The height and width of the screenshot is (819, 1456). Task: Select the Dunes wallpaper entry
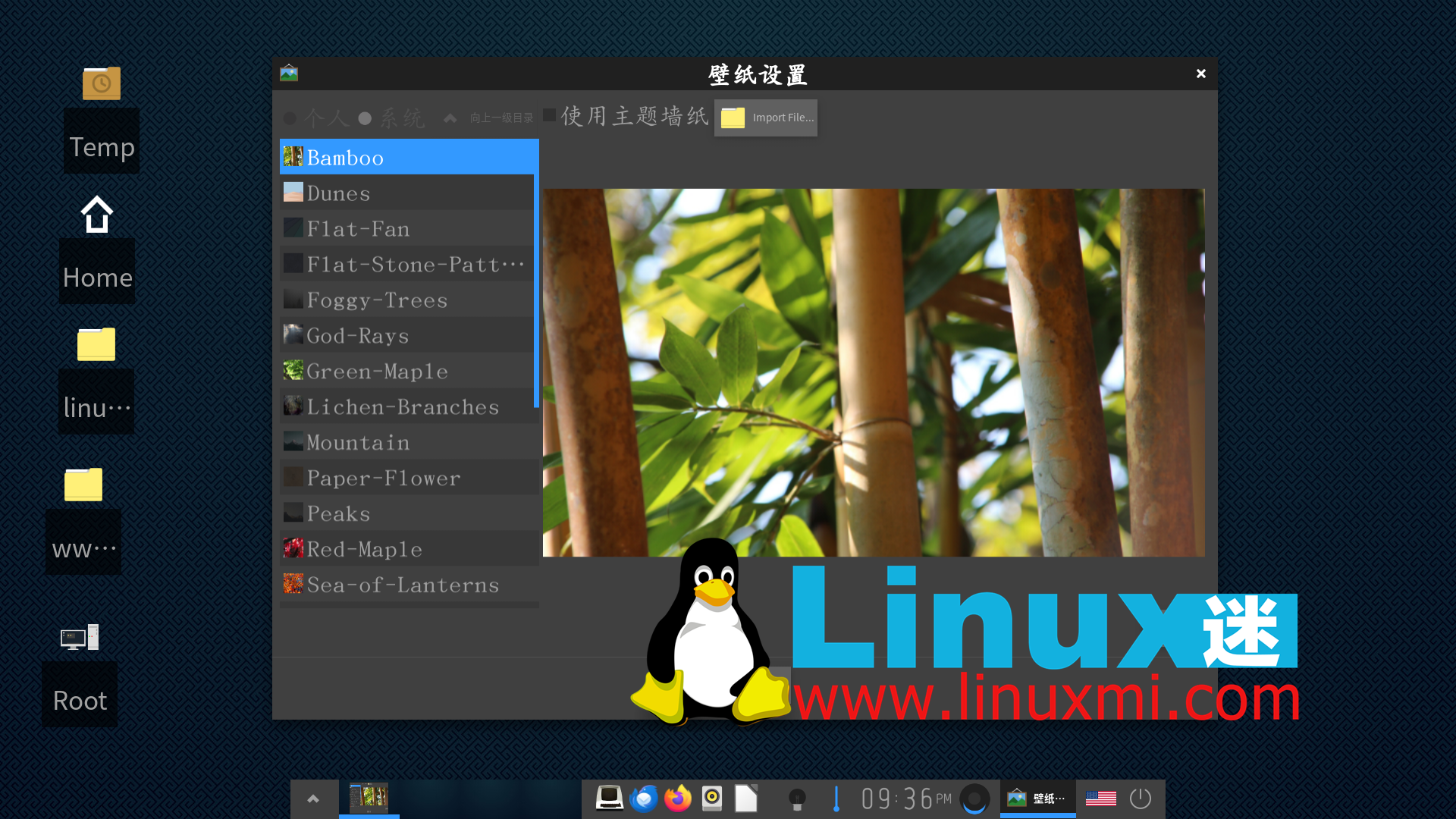pyautogui.click(x=406, y=193)
